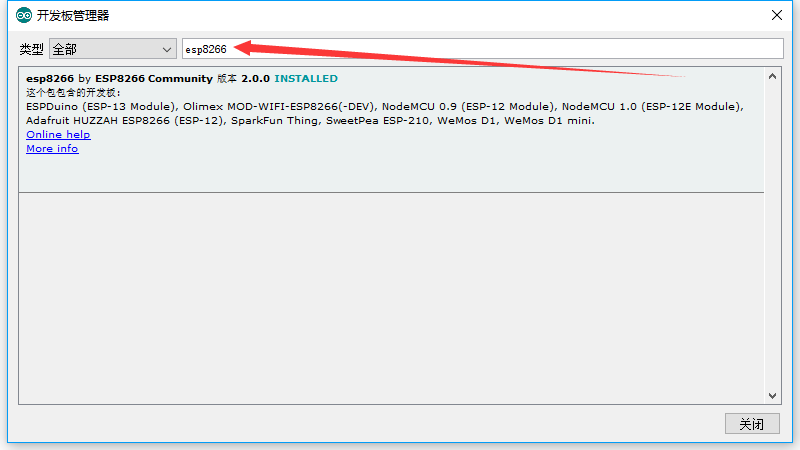Follow the More info link
The width and height of the screenshot is (800, 450).
point(52,148)
